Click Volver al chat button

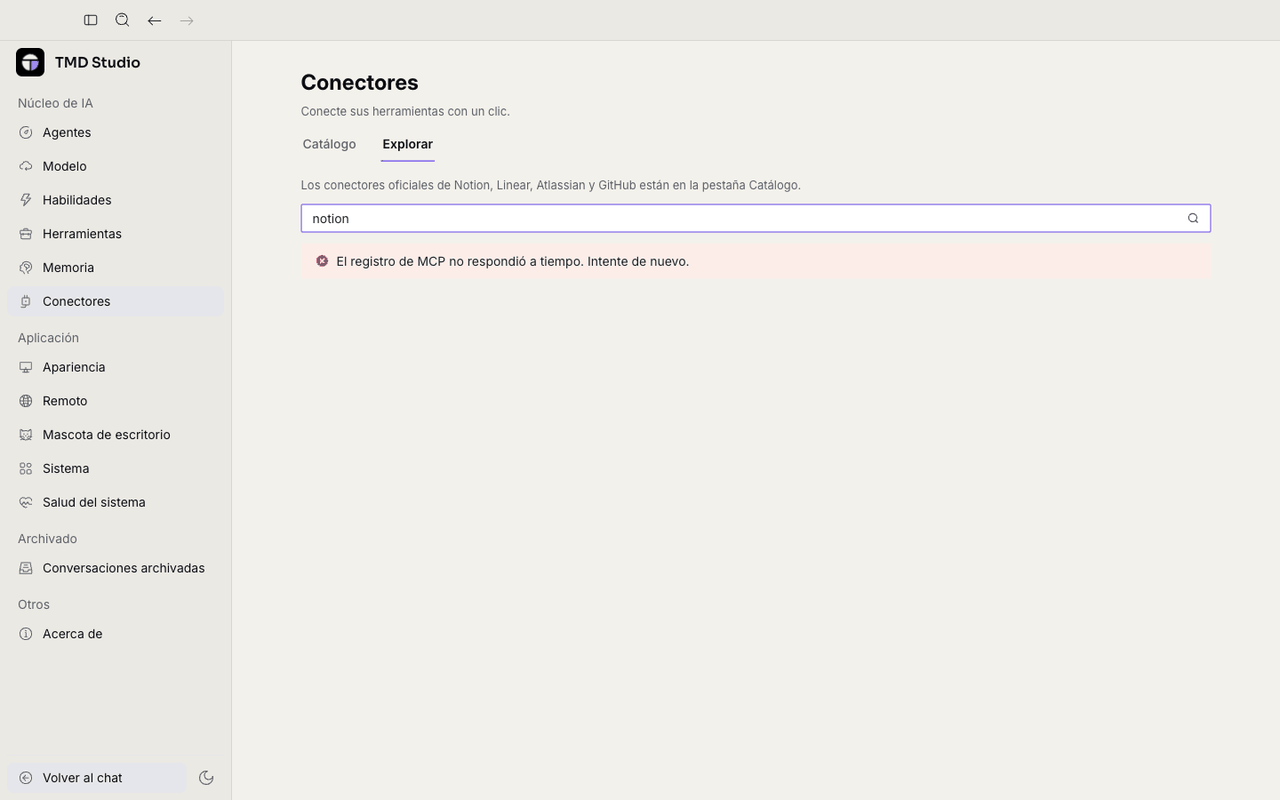(x=97, y=778)
